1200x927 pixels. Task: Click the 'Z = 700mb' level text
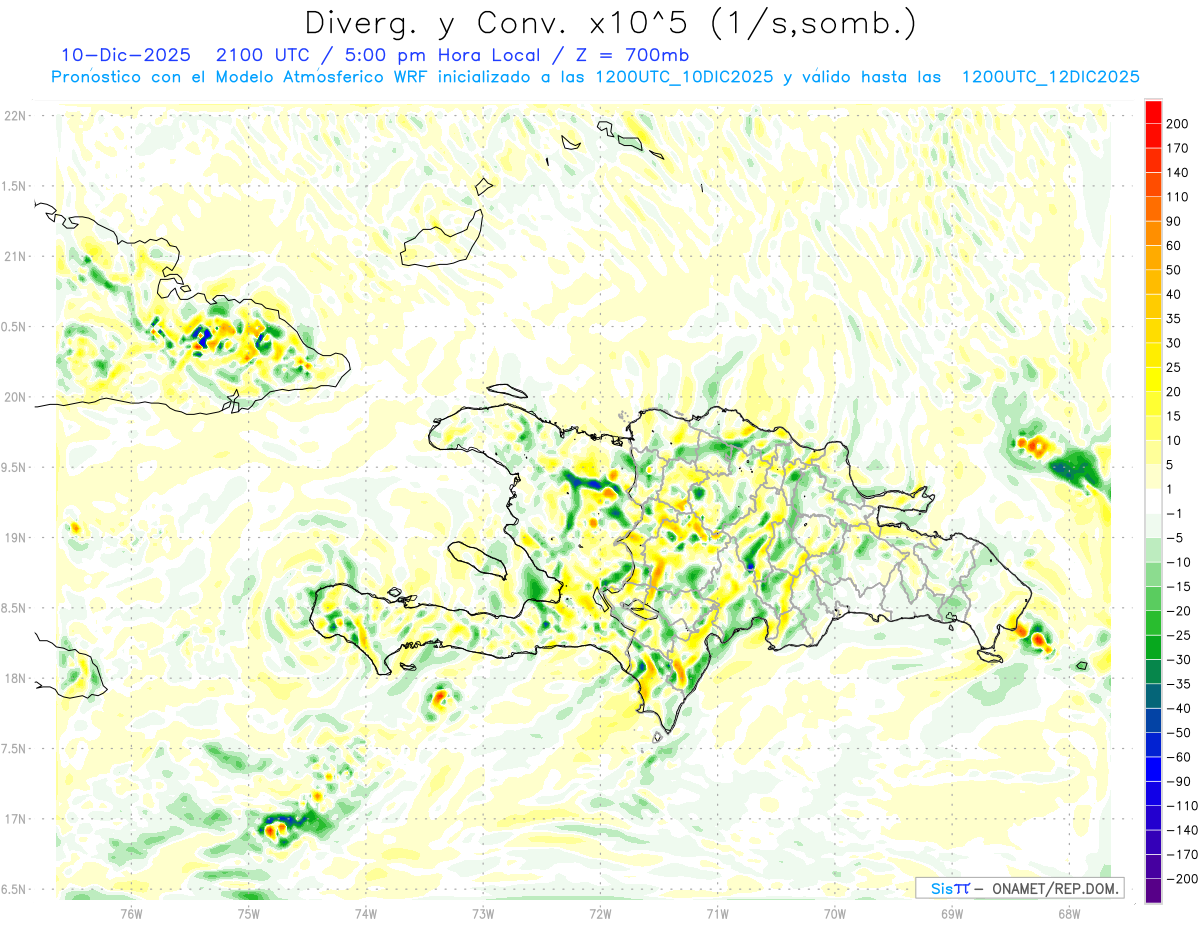coord(632,54)
